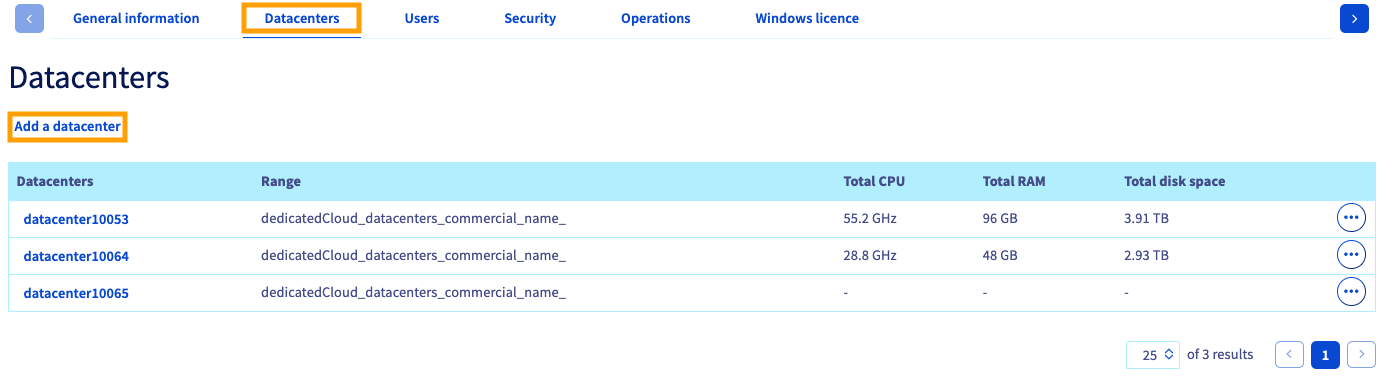Screen dimensions: 1393x378
Task: Open actions menu for datacenter10053
Action: tap(1351, 218)
